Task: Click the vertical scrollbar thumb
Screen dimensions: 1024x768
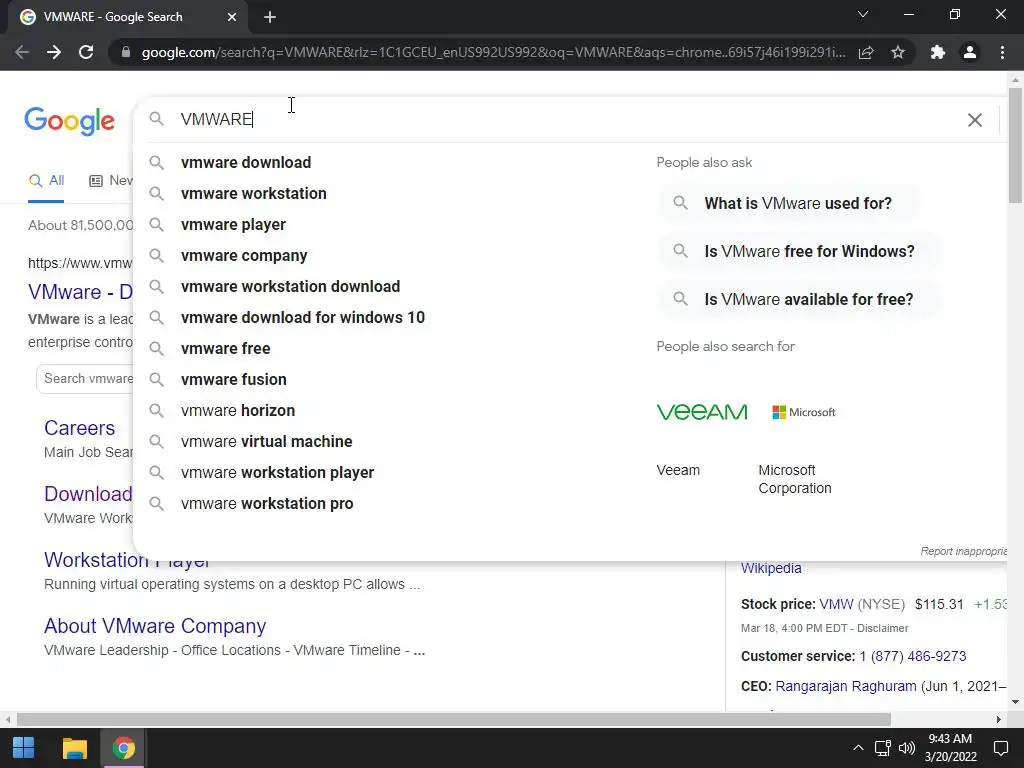Action: (x=1015, y=145)
